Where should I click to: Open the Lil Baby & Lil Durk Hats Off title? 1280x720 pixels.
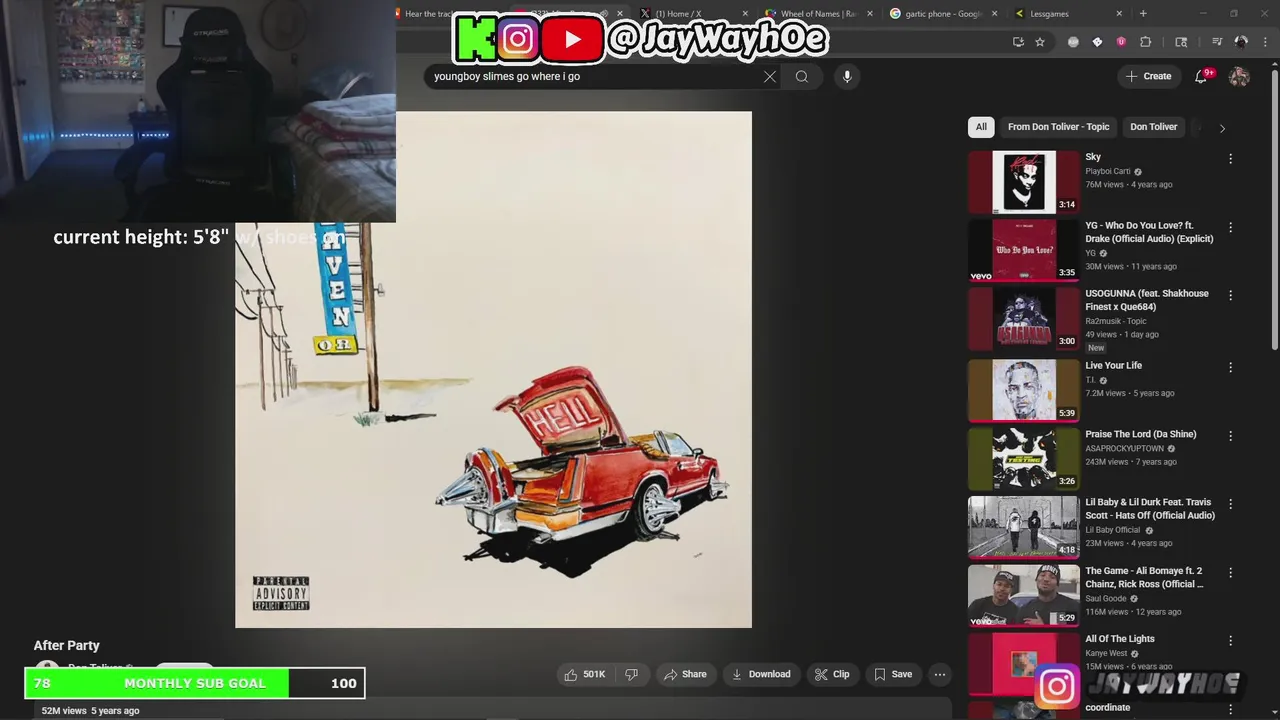[1150, 509]
